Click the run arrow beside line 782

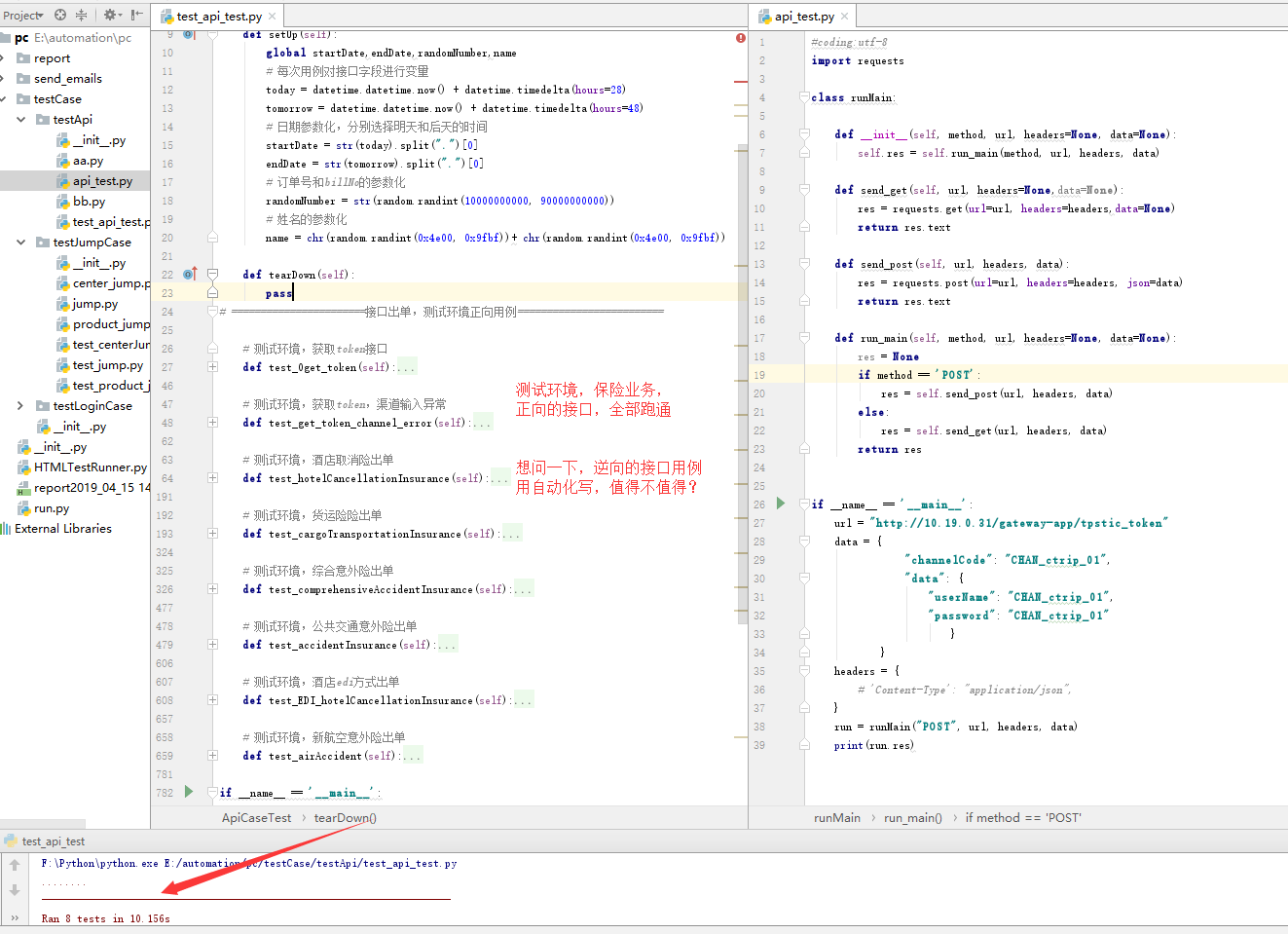(189, 792)
